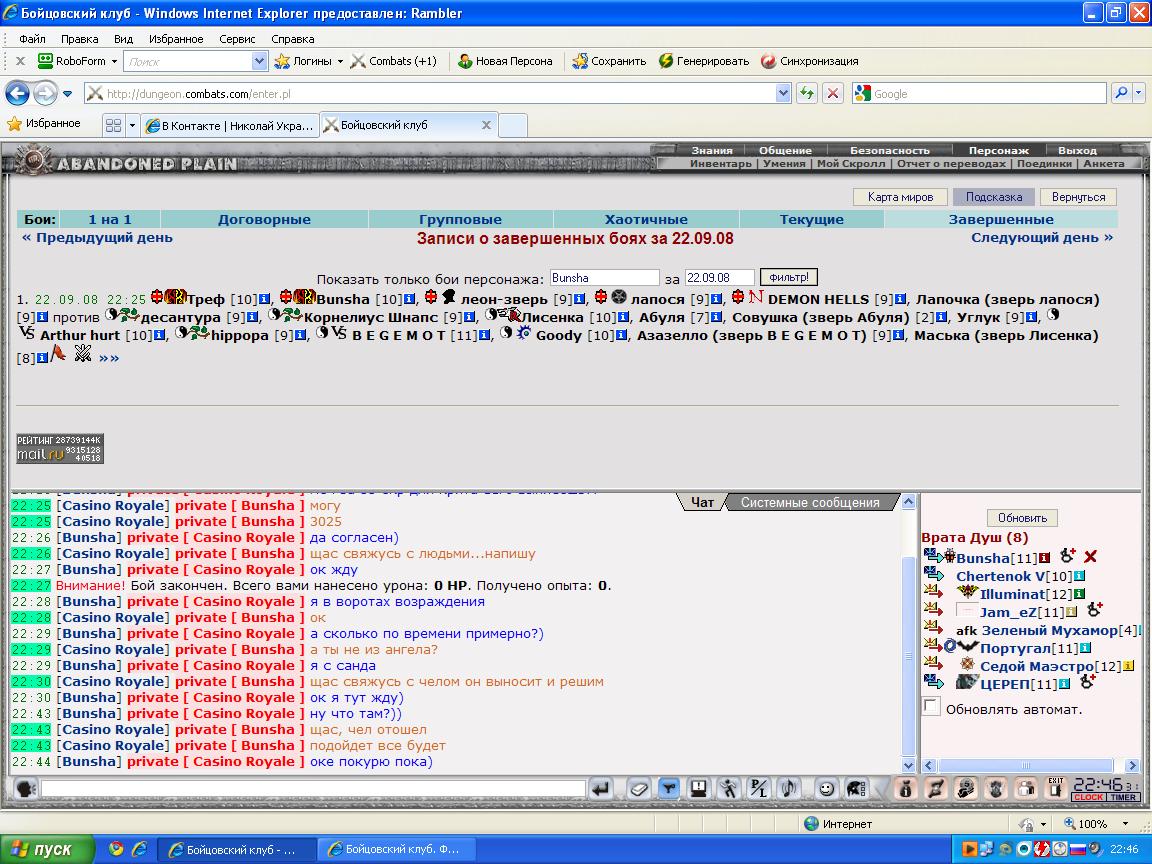
Task: Open the пуск Start button
Action: tap(47, 849)
